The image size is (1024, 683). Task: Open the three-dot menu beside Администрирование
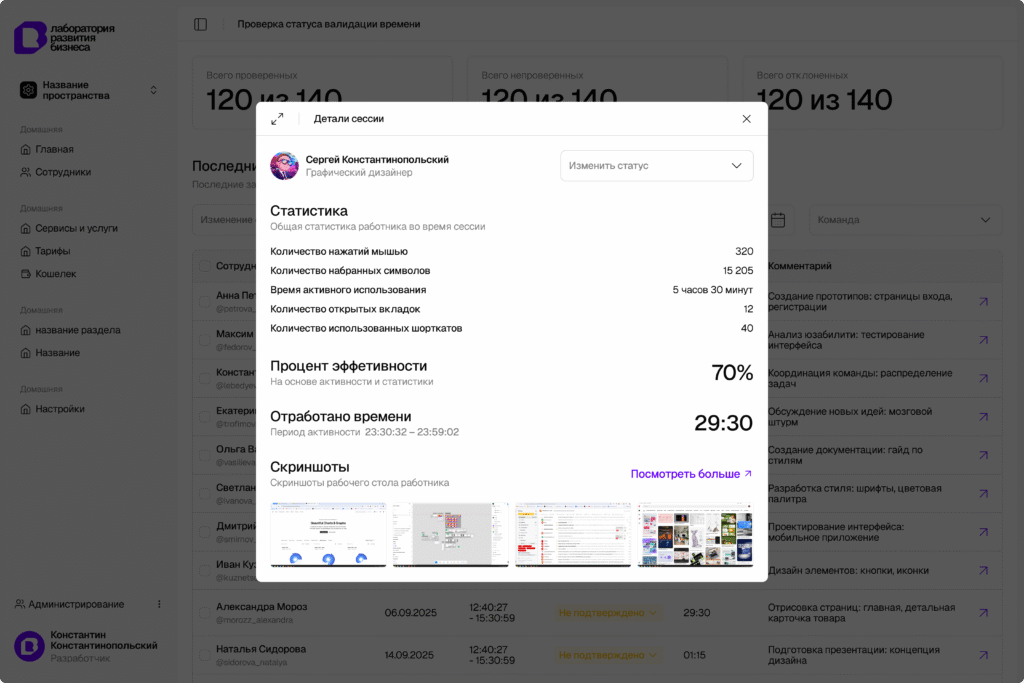click(159, 604)
